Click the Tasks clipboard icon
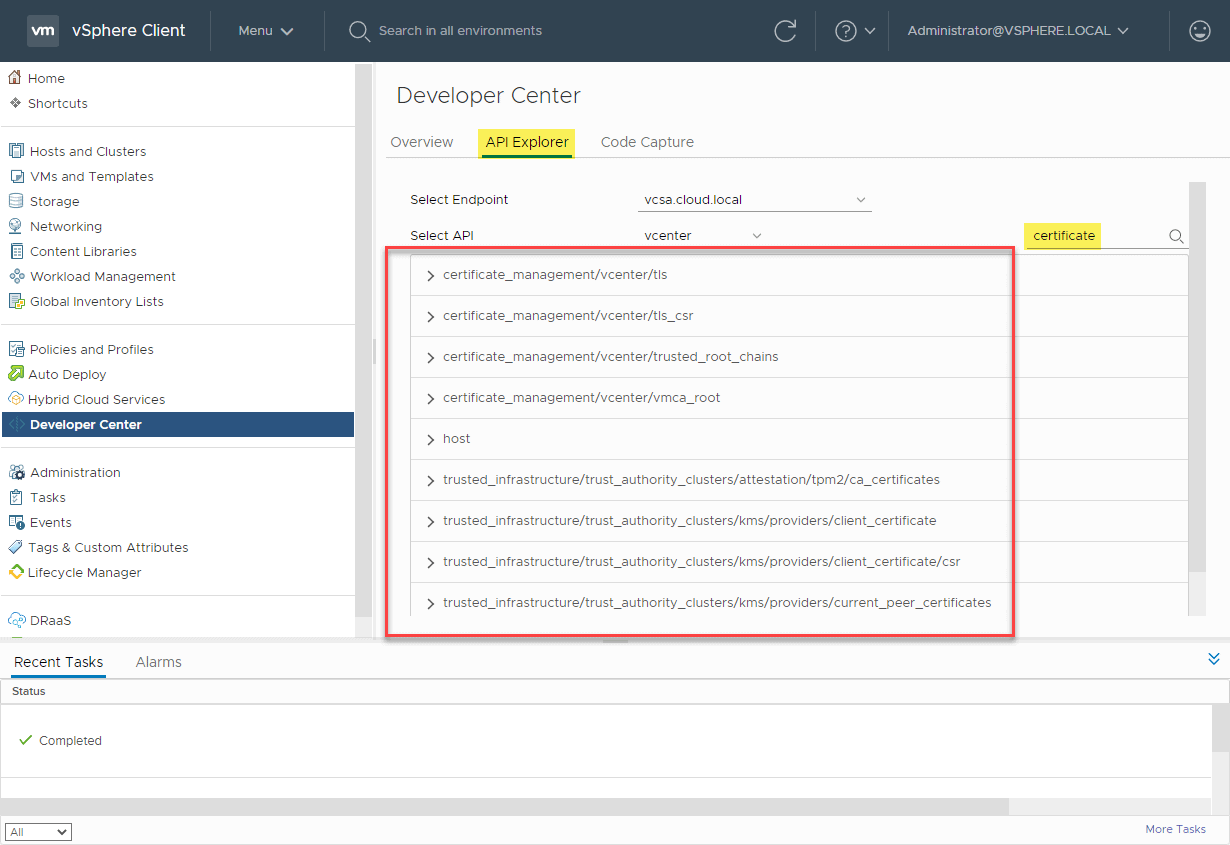 (16, 497)
